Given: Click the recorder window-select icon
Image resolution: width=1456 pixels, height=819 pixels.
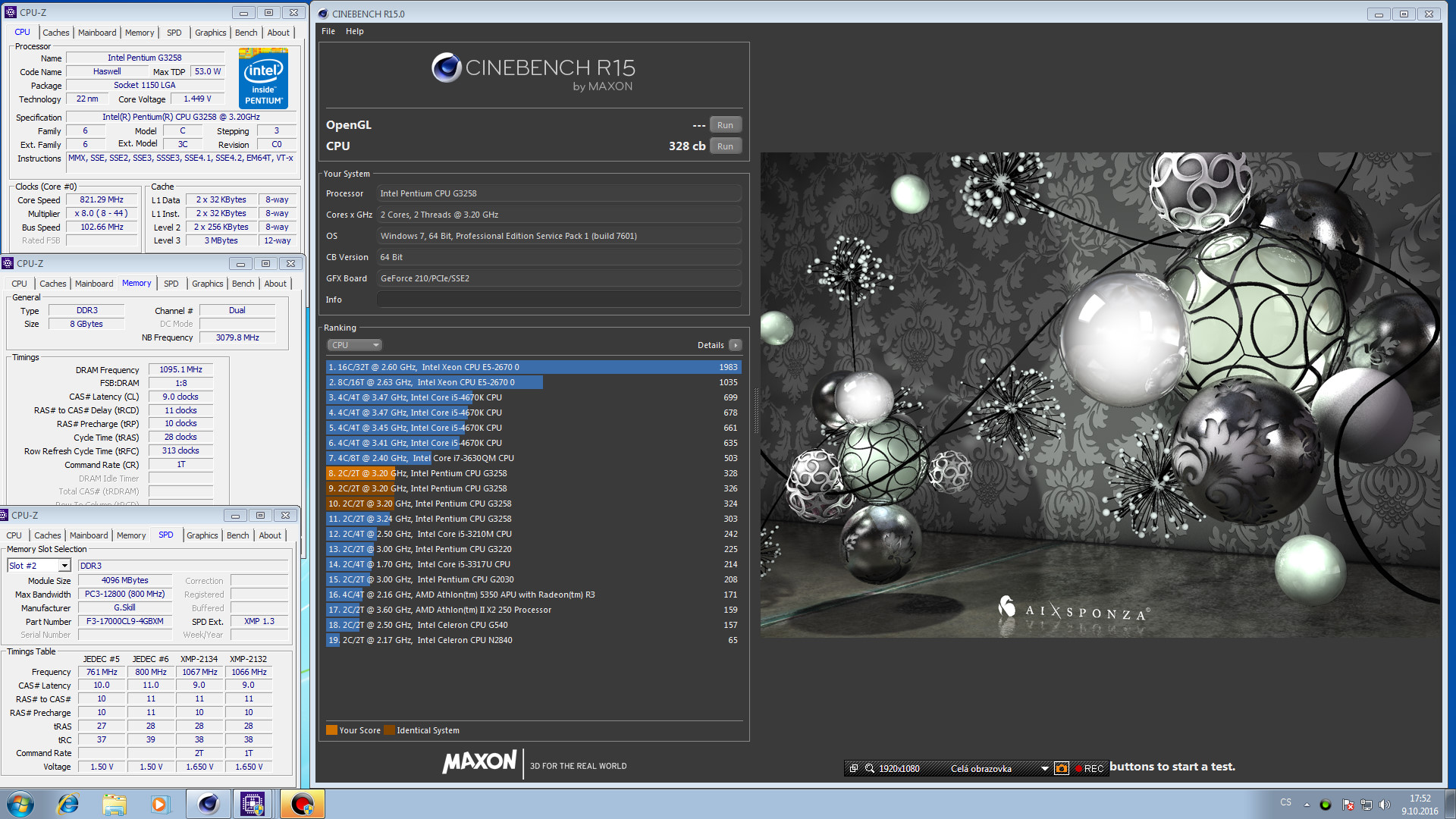Looking at the screenshot, I should pyautogui.click(x=854, y=768).
